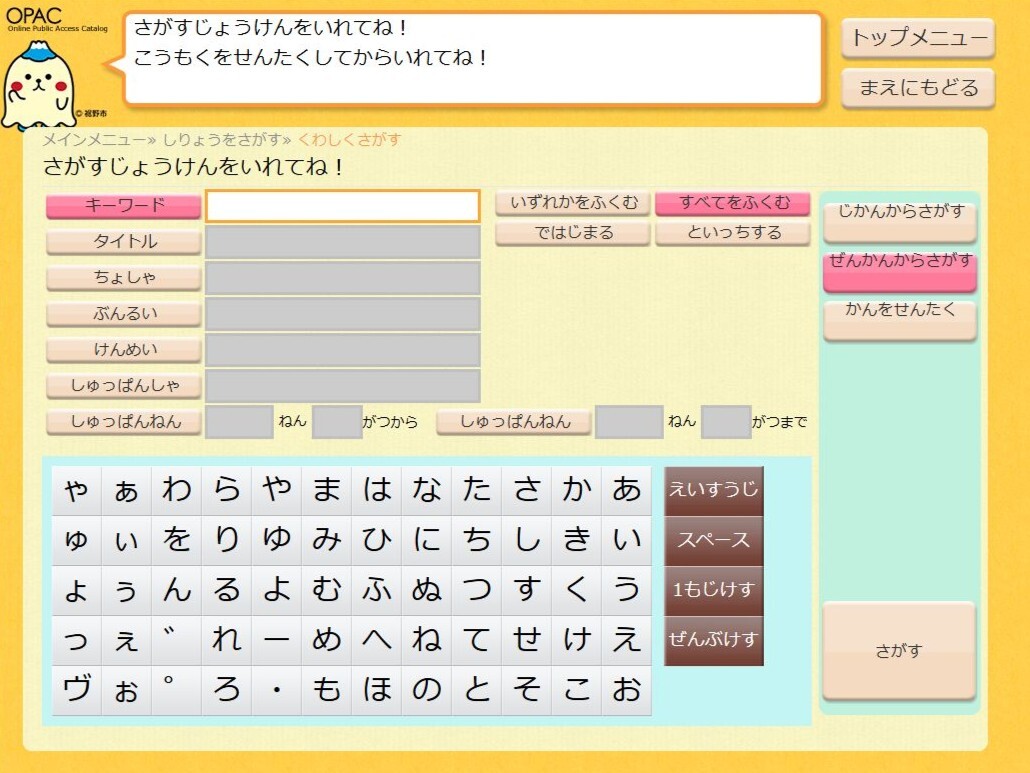Select ぜんかんからさがす search scope
The image size is (1030, 773).
pos(899,272)
